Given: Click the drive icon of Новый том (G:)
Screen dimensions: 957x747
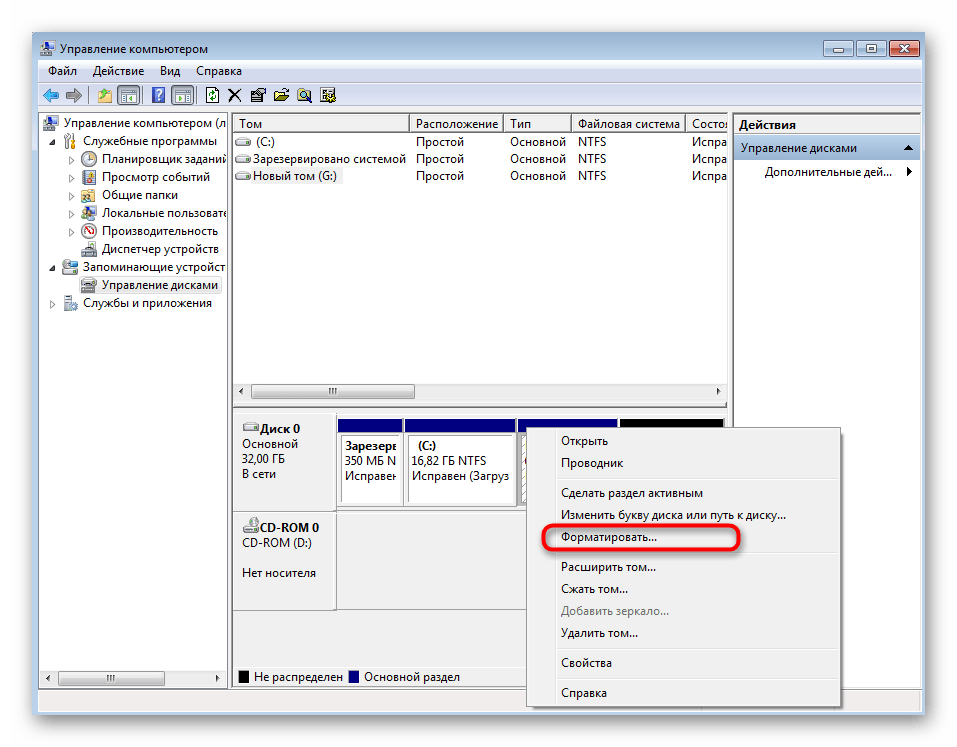Looking at the screenshot, I should click(x=244, y=176).
